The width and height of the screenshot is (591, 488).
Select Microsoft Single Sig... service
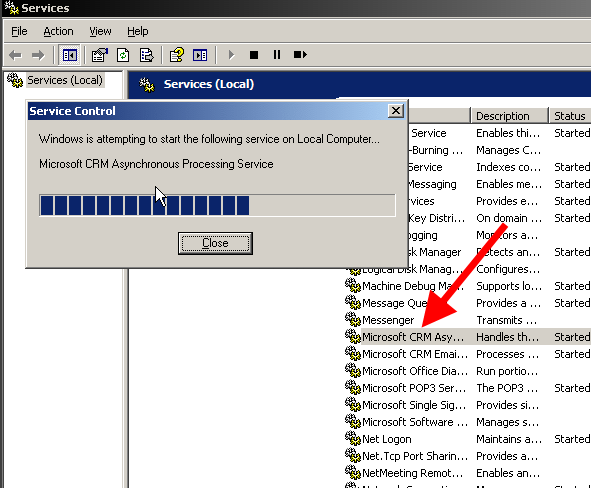(x=414, y=405)
